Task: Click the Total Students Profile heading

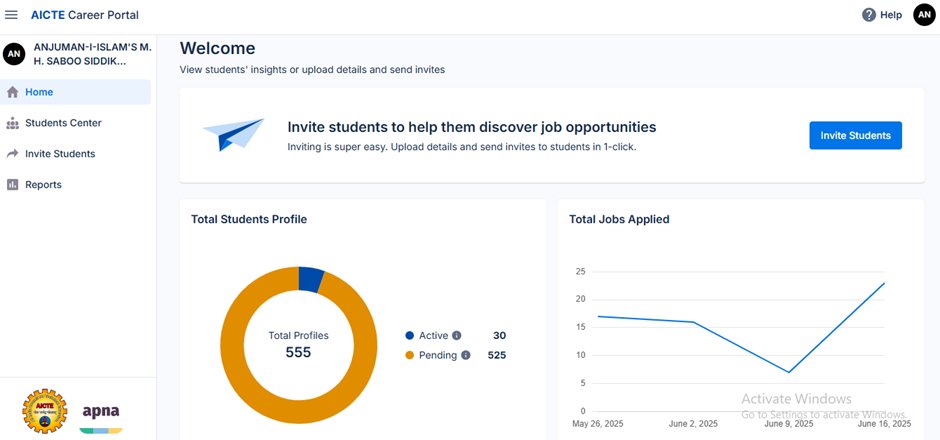Action: point(249,219)
